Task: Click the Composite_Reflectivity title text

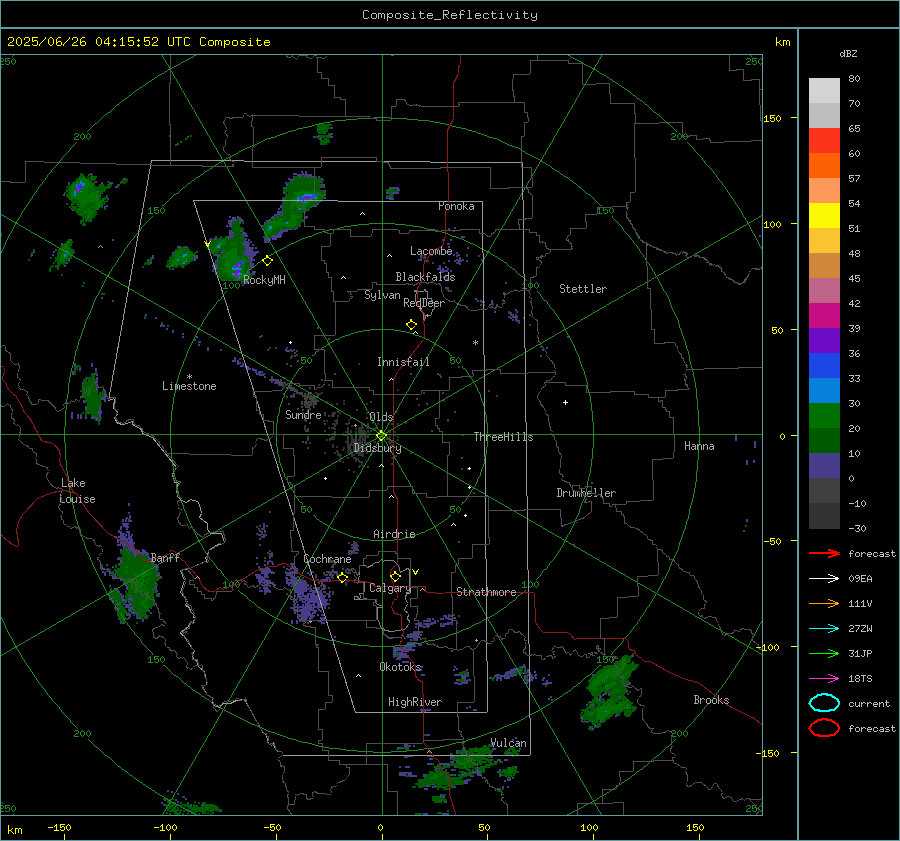Action: click(450, 15)
